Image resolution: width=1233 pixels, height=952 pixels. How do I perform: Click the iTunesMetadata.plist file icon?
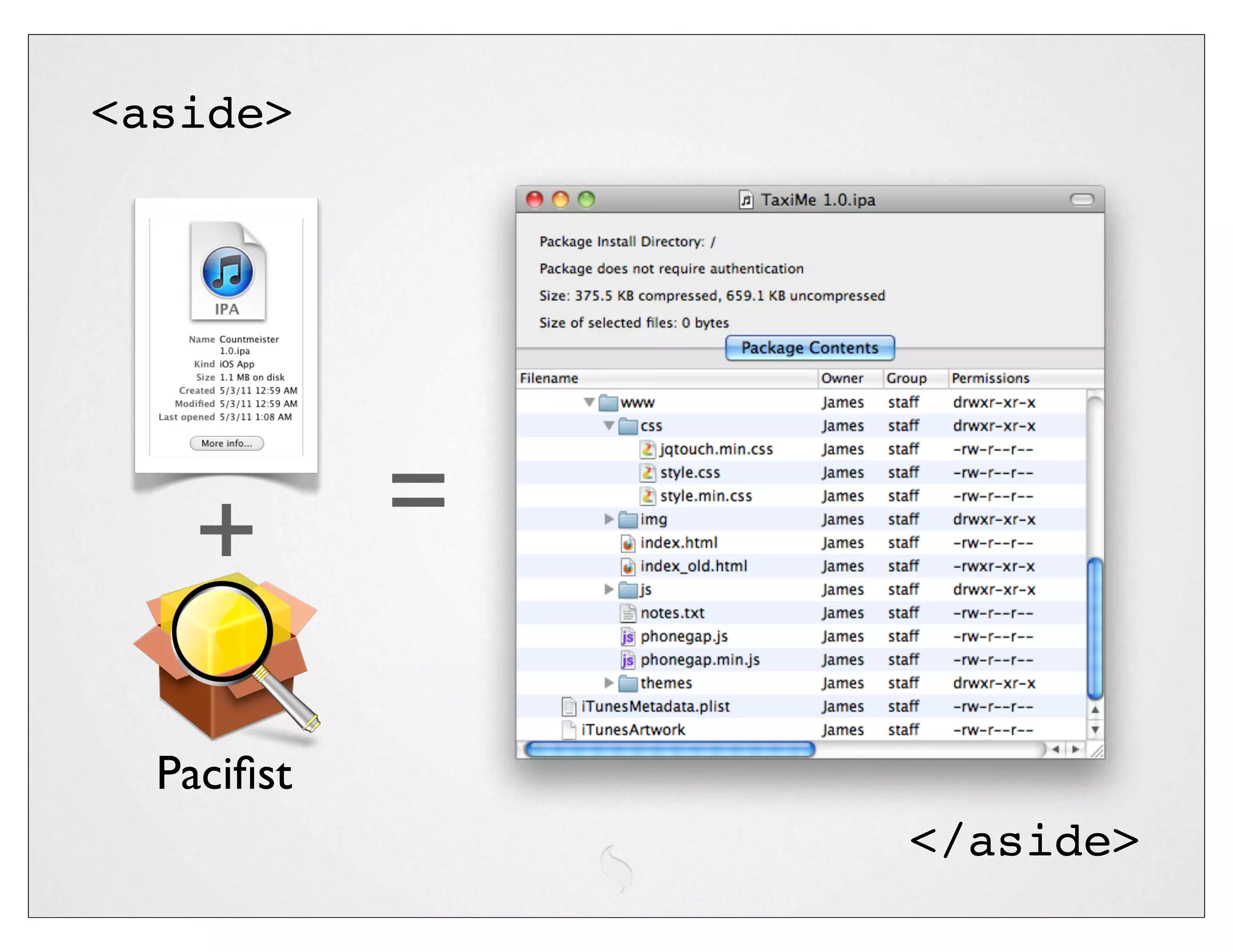(568, 706)
